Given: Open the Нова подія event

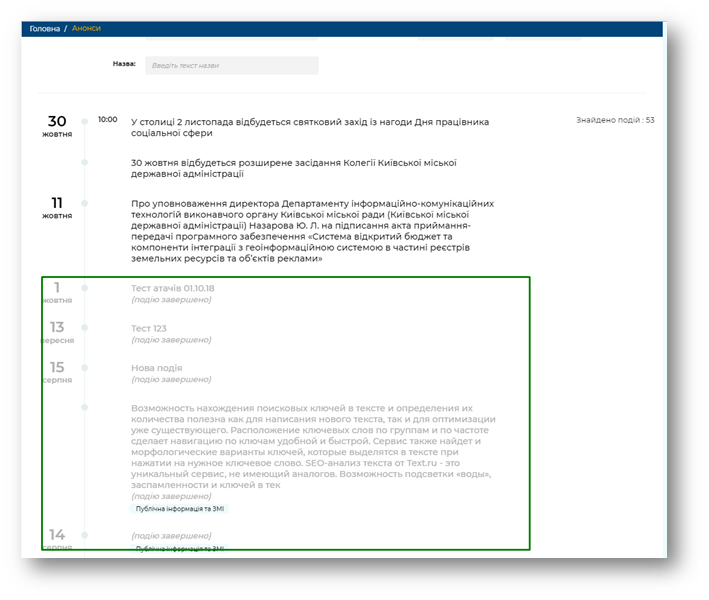Looking at the screenshot, I should (x=156, y=367).
